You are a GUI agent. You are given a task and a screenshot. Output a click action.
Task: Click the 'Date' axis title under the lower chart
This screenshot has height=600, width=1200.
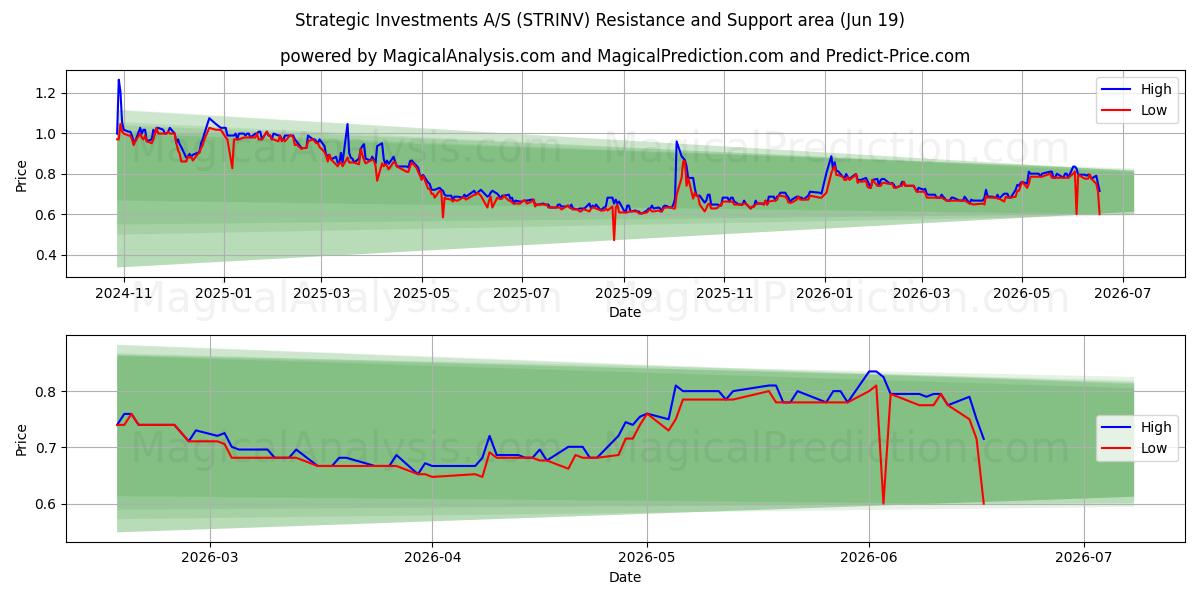(625, 577)
